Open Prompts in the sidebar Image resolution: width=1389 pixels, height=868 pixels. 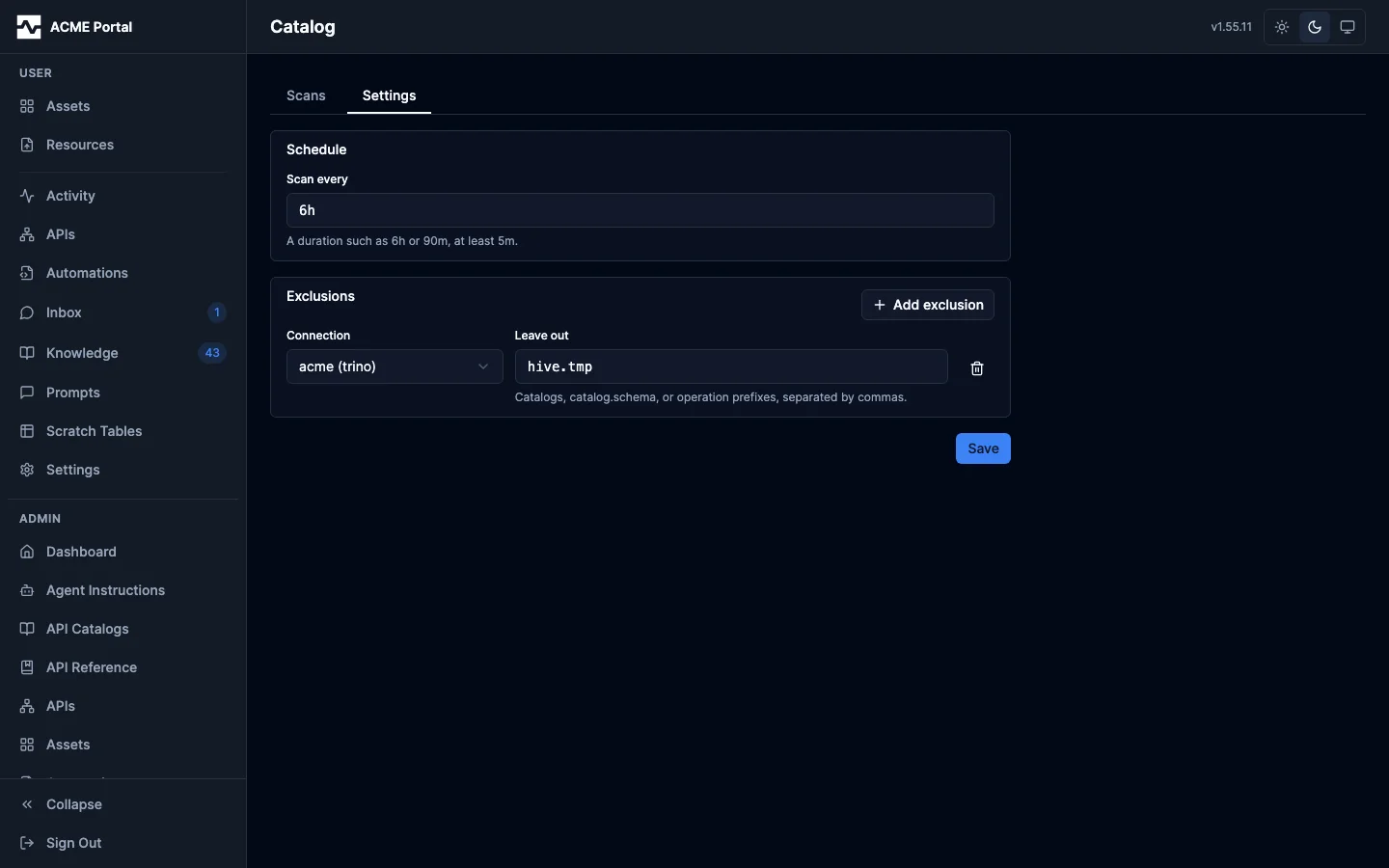pos(123,393)
